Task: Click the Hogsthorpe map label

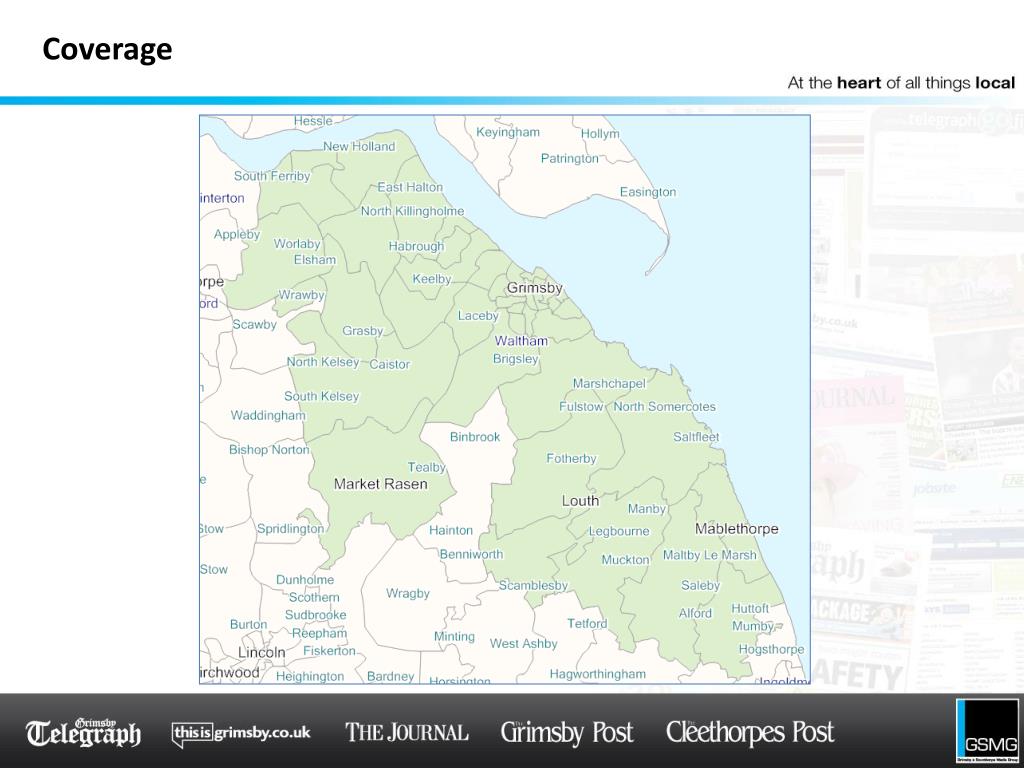Action: (x=771, y=650)
